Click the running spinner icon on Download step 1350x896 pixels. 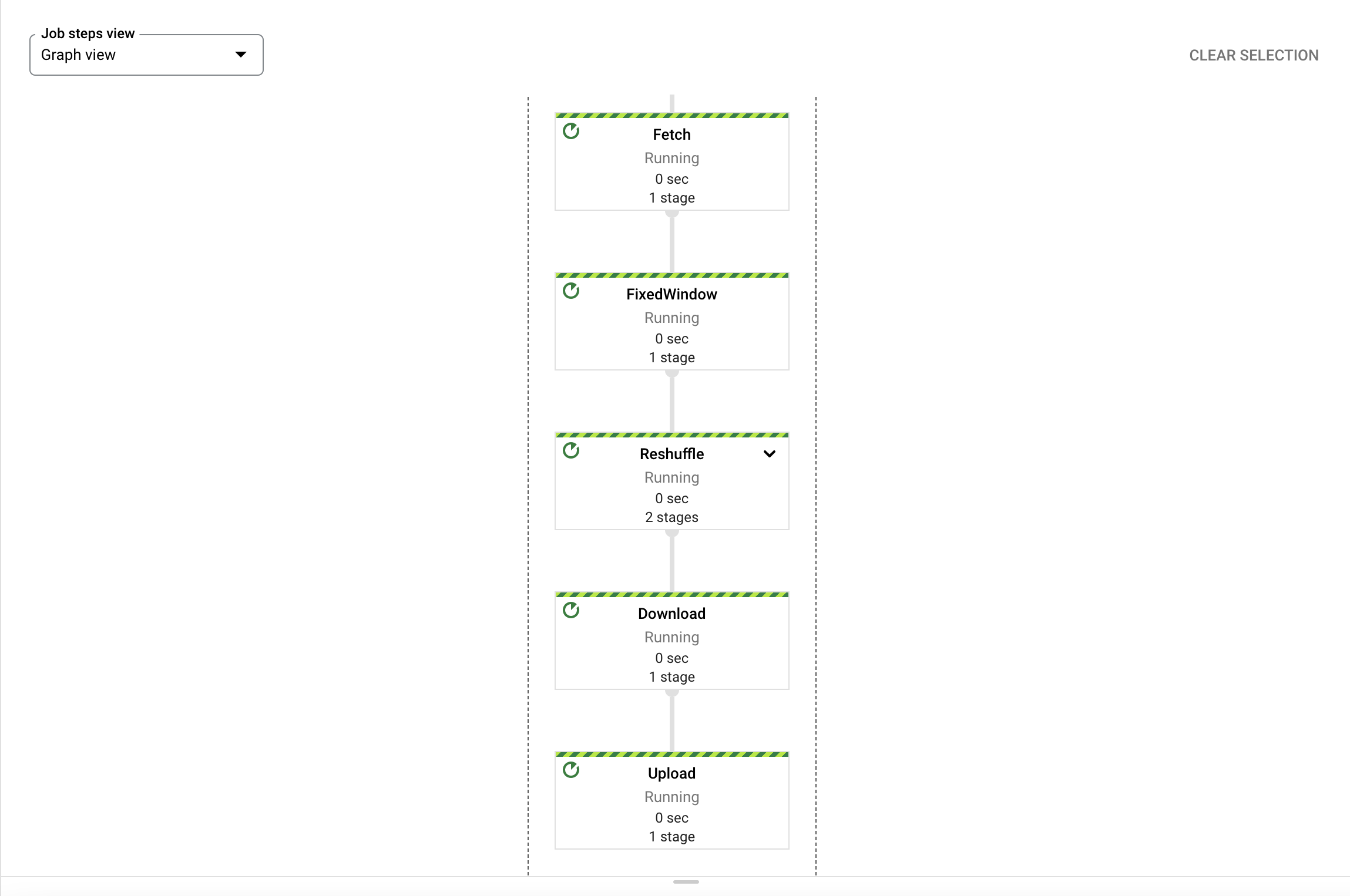[x=572, y=610]
